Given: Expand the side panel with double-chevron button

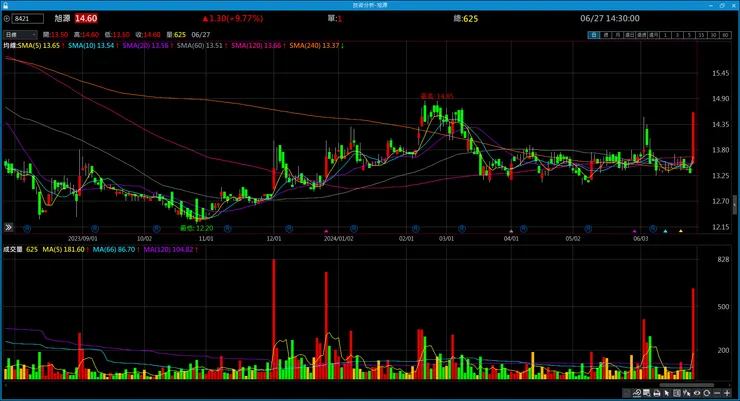Looking at the screenshot, I should tap(8, 227).
